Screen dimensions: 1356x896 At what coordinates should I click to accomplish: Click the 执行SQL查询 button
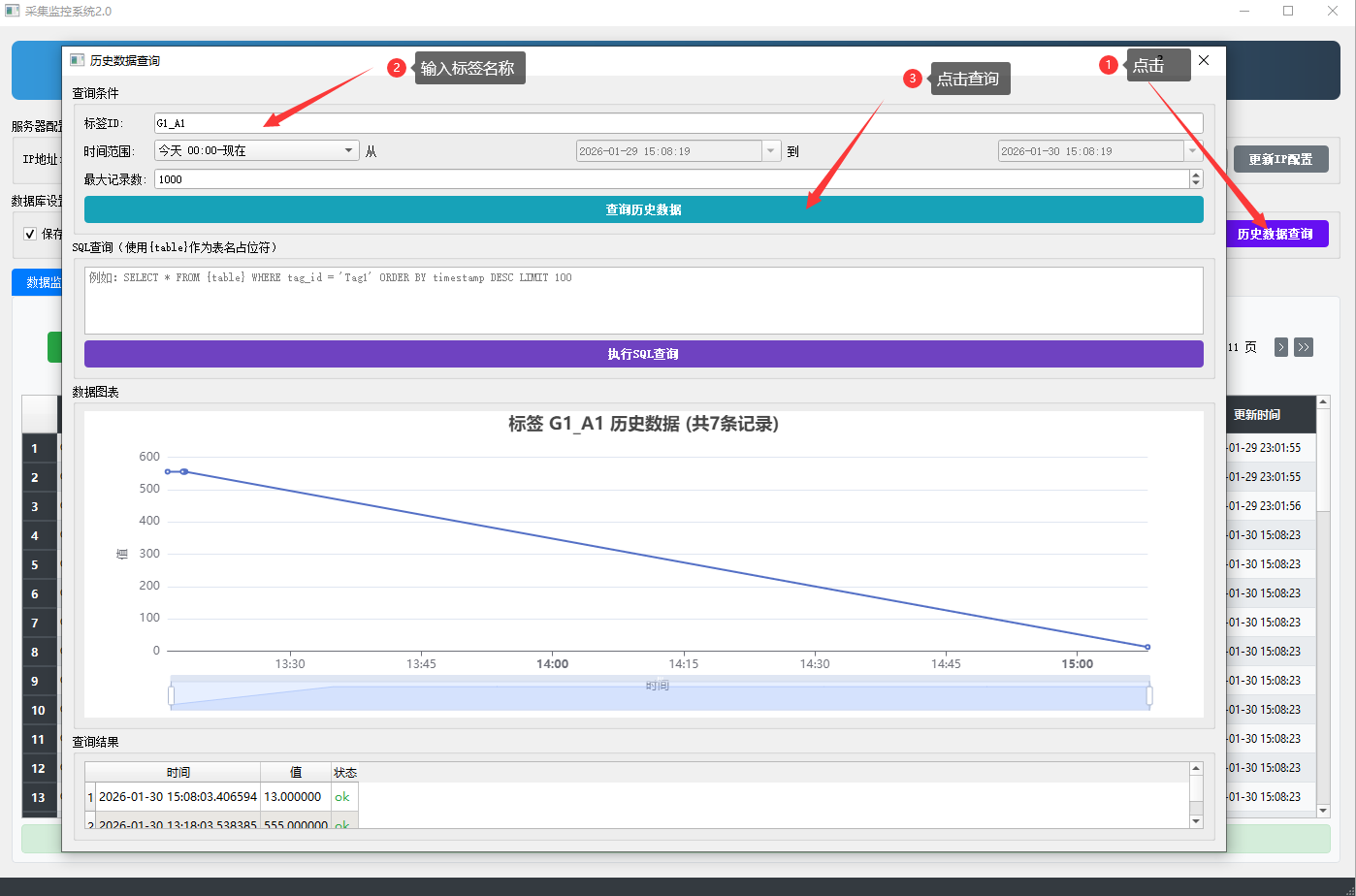point(643,354)
